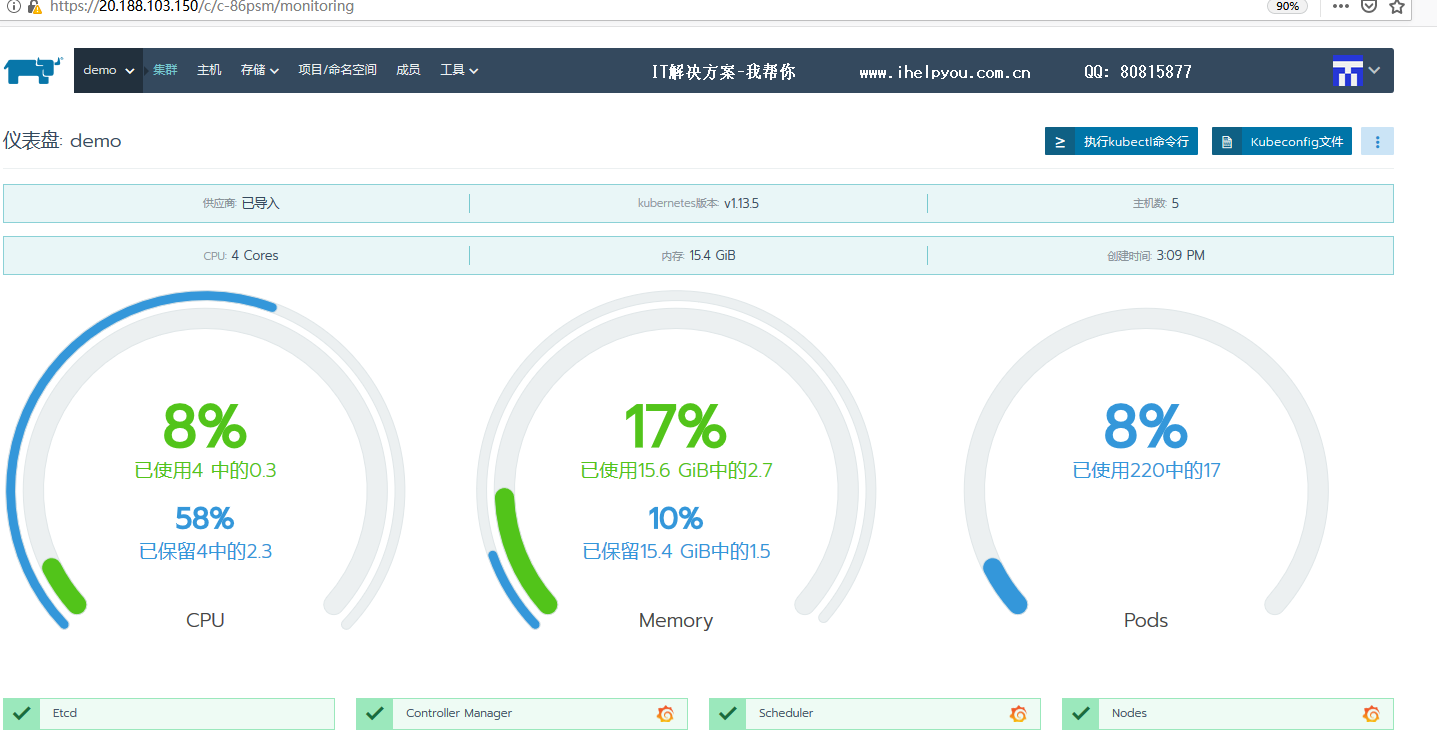This screenshot has height=753, width=1437.
Task: Click the text 已保留4中的2.3
Action: (x=205, y=551)
